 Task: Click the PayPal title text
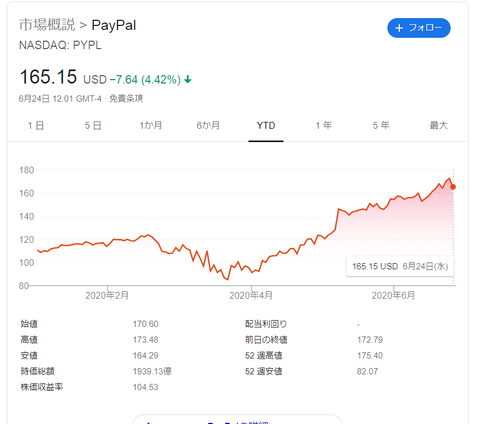(x=114, y=26)
